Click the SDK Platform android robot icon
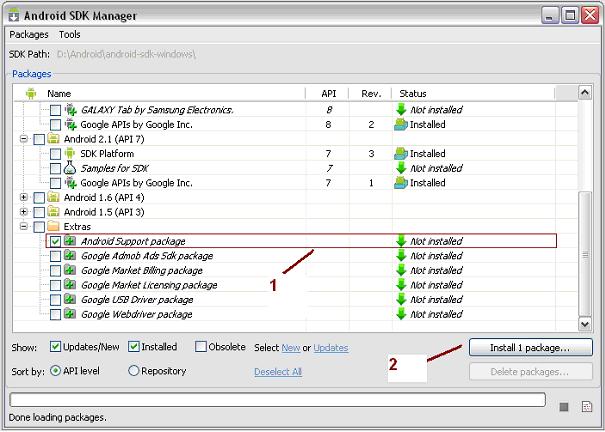Screen dimensions: 605x432 click(x=70, y=154)
